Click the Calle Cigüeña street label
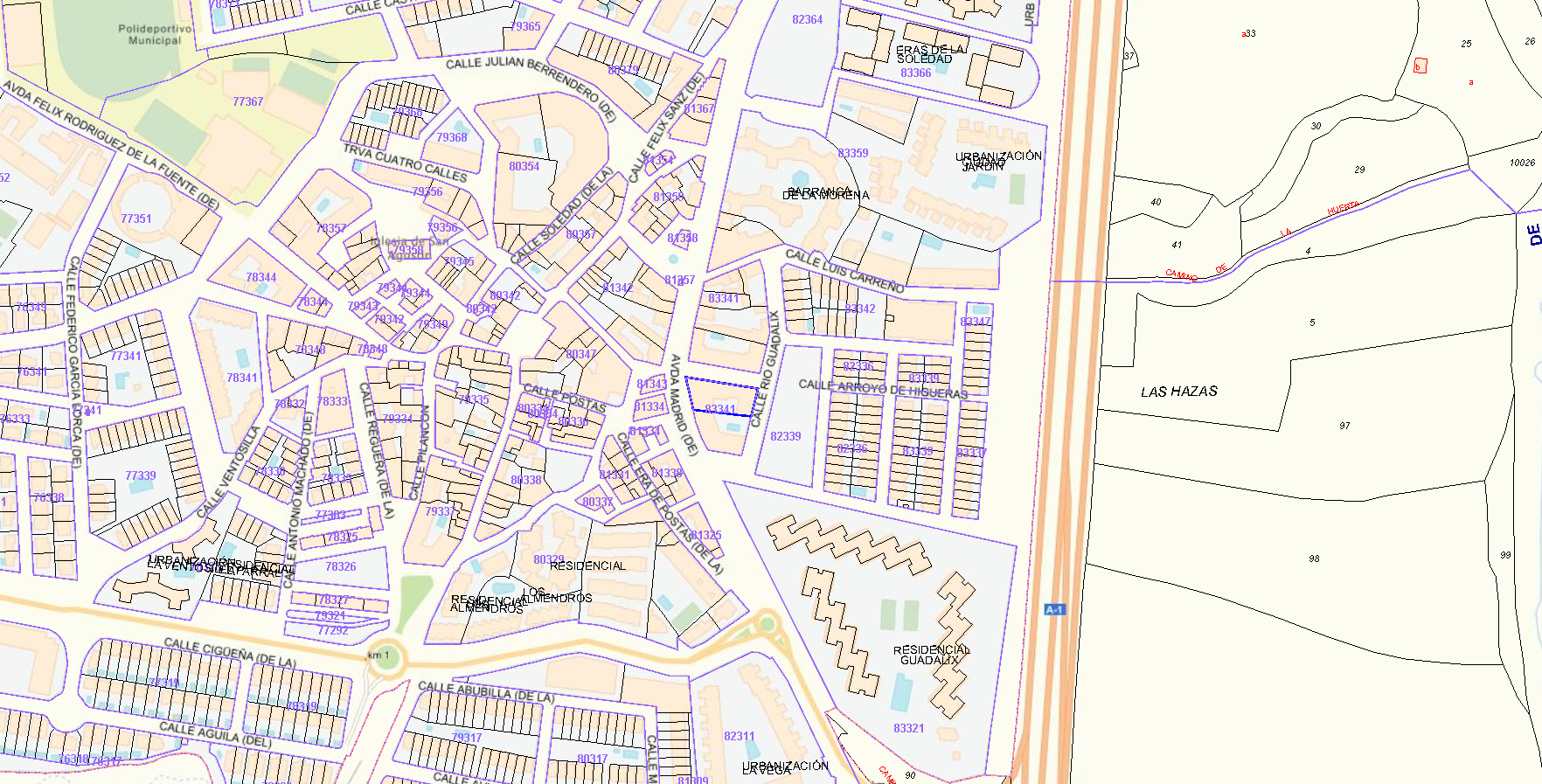The height and width of the screenshot is (784, 1542). tap(230, 651)
